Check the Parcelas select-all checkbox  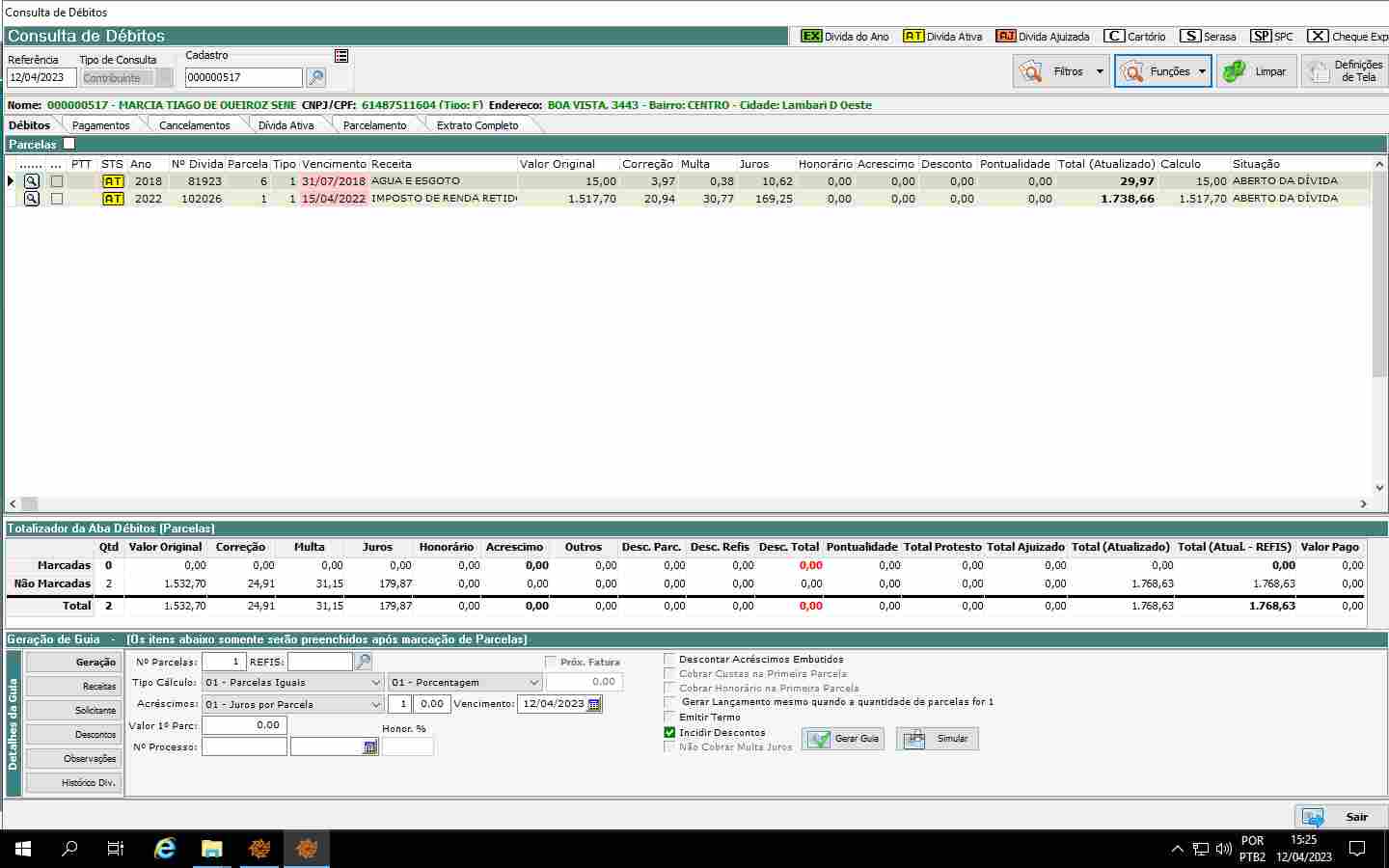pyautogui.click(x=68, y=144)
